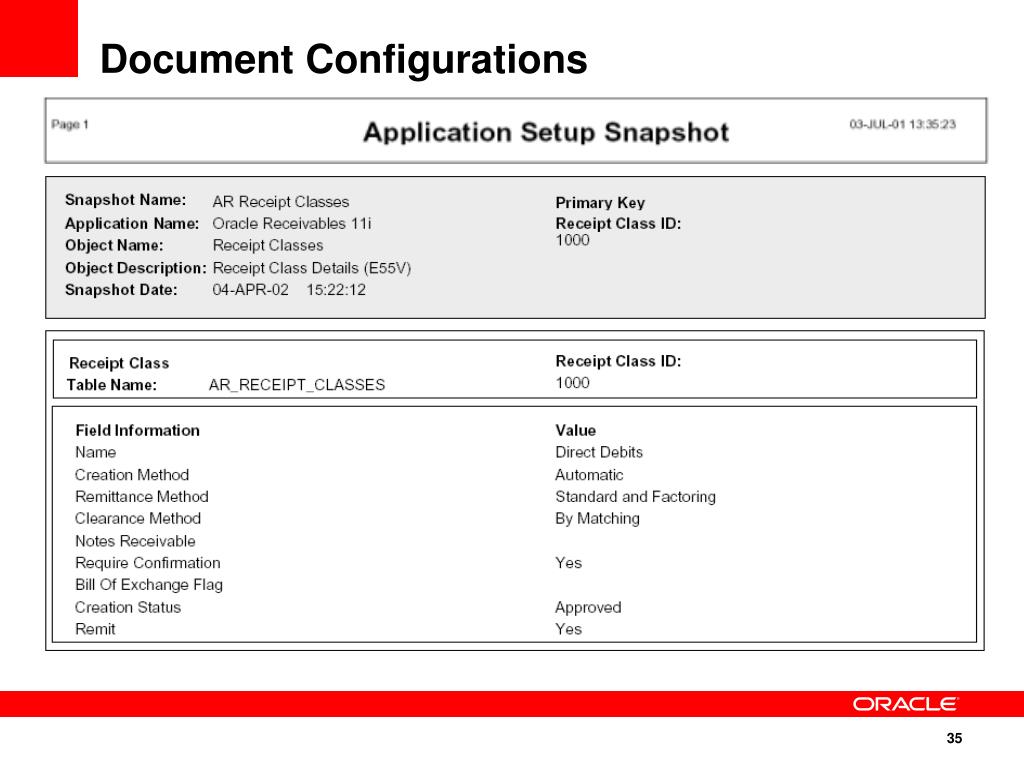
Task: Click the value 'Automatic'
Action: tap(589, 475)
